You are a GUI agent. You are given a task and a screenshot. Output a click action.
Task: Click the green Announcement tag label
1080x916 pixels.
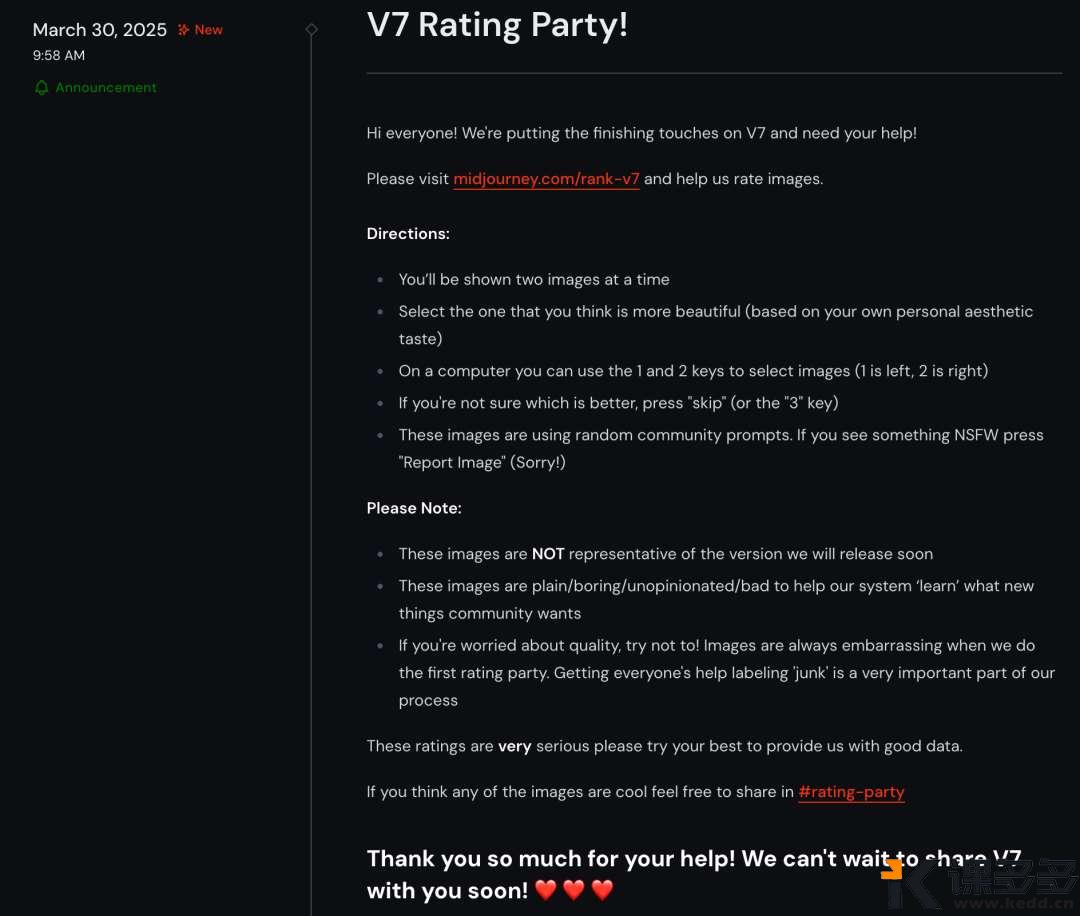coord(106,88)
